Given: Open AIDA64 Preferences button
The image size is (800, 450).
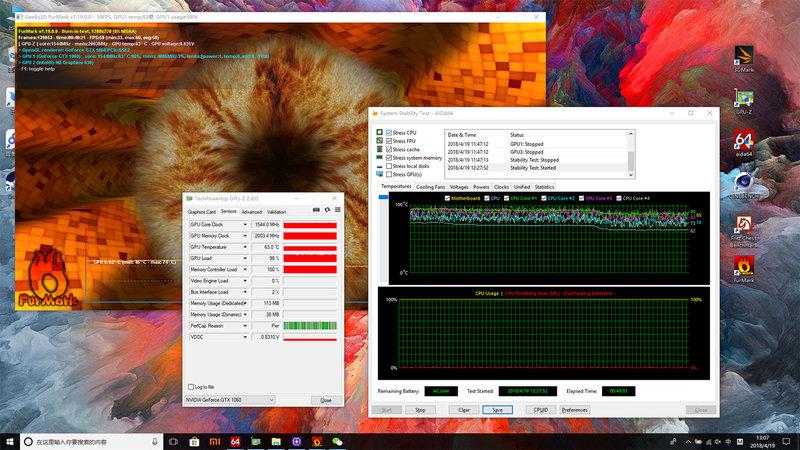Looking at the screenshot, I should pos(575,410).
